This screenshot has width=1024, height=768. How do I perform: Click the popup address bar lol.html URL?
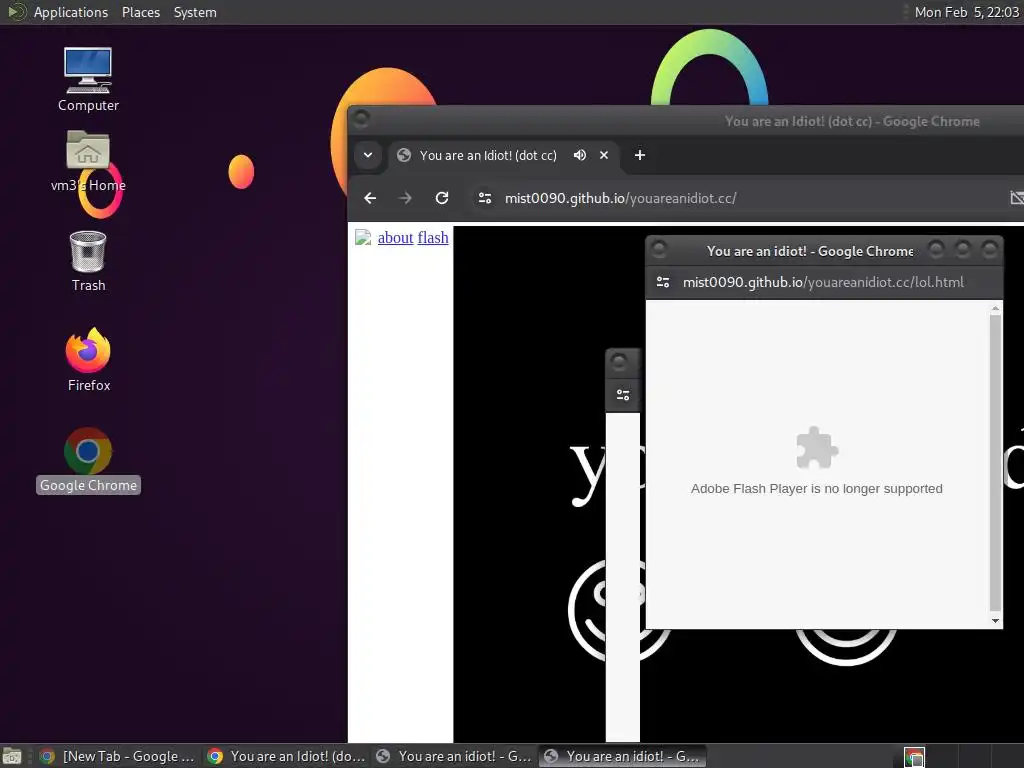pos(823,282)
